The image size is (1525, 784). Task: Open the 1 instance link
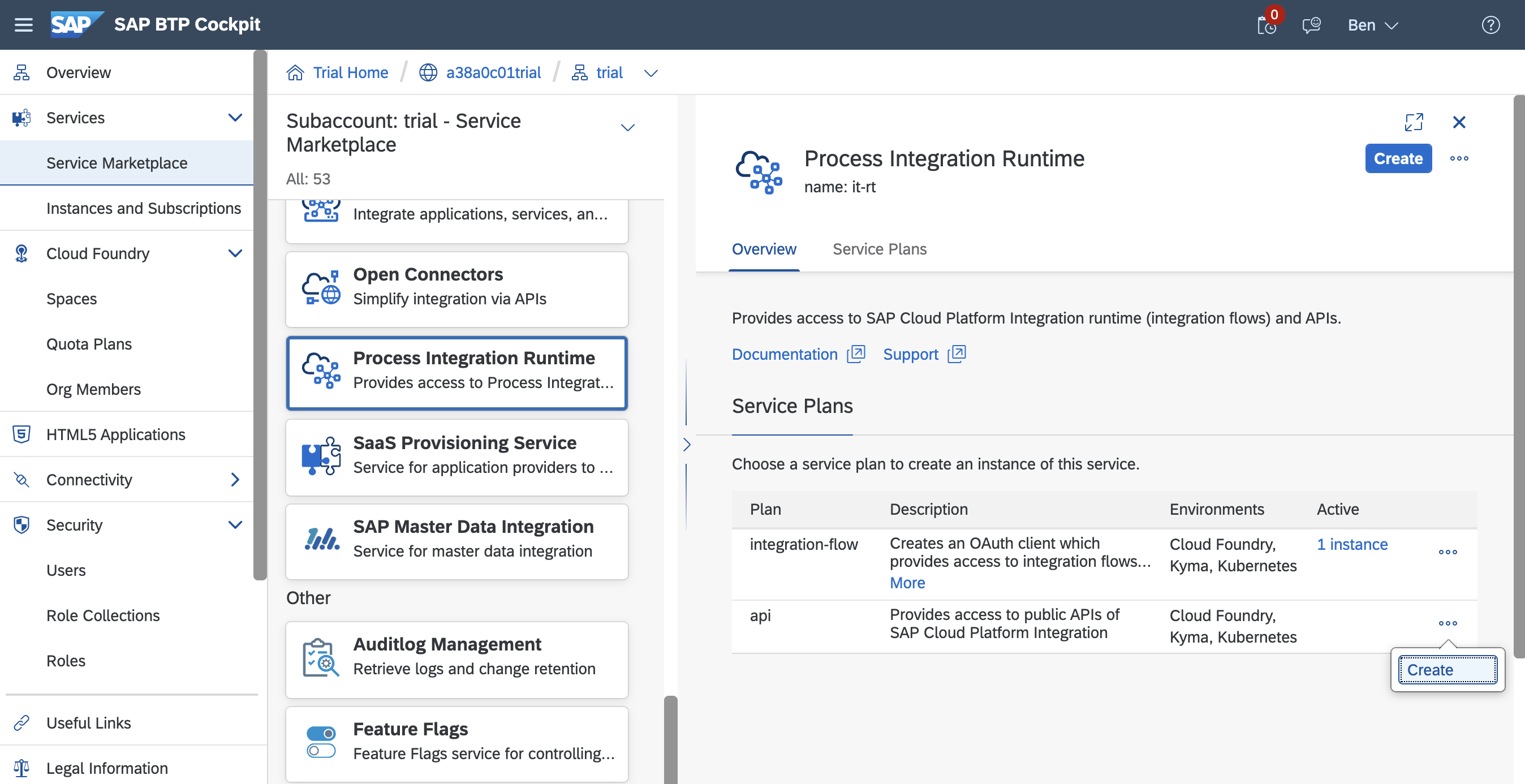[x=1351, y=544]
